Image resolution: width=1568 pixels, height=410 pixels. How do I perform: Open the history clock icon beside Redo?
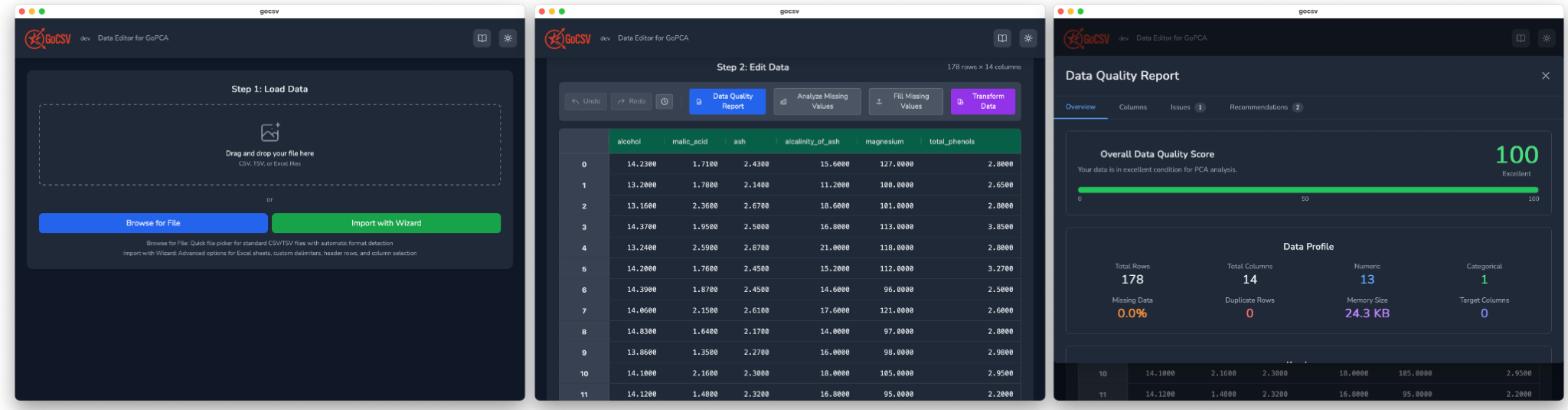[665, 101]
